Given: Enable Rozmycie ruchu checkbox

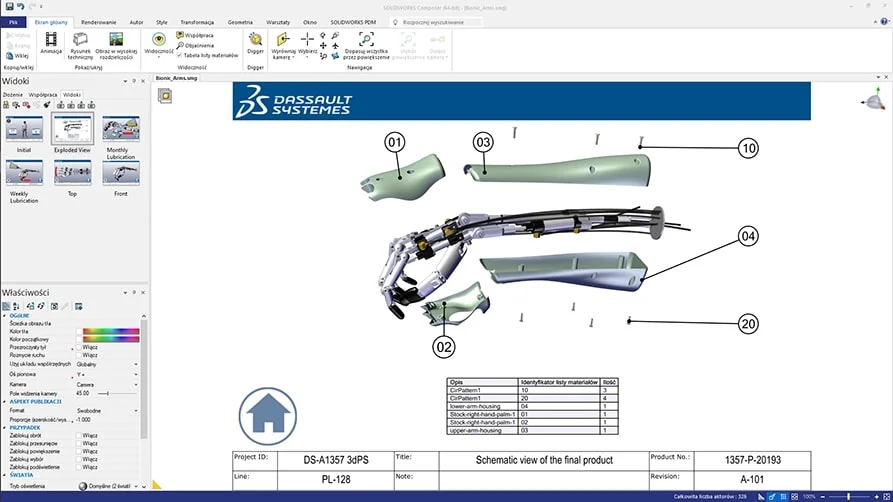Looking at the screenshot, I should pos(79,355).
